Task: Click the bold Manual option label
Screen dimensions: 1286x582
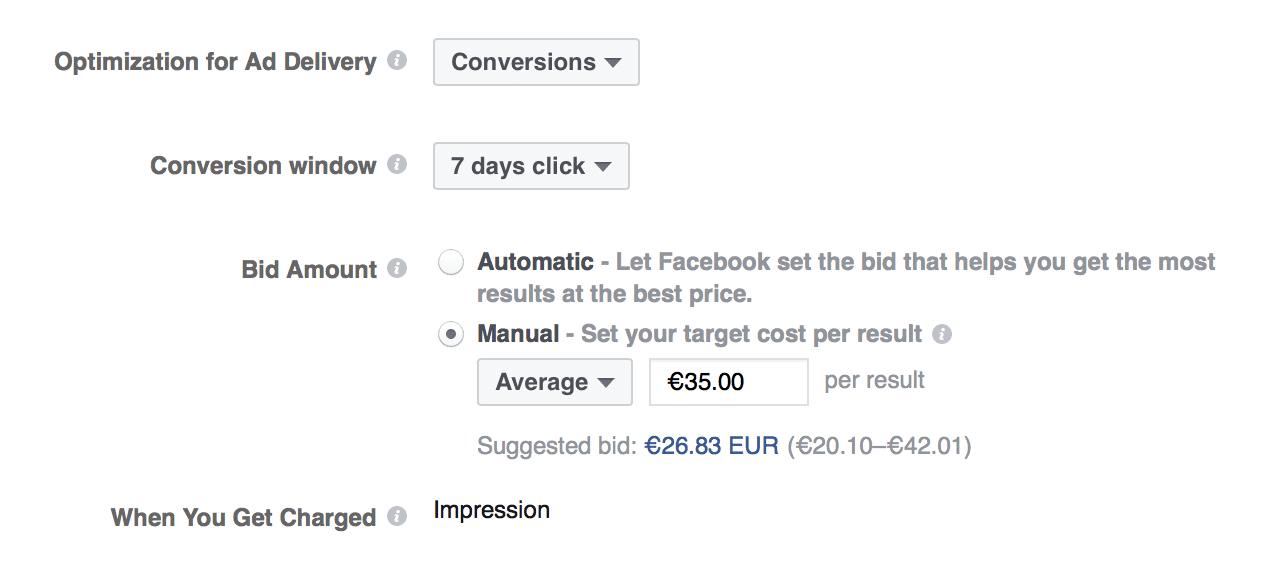Action: 518,334
